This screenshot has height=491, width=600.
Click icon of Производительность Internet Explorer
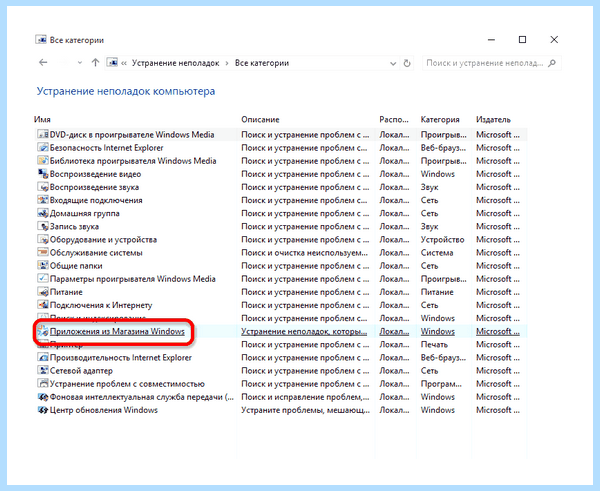pyautogui.click(x=43, y=357)
